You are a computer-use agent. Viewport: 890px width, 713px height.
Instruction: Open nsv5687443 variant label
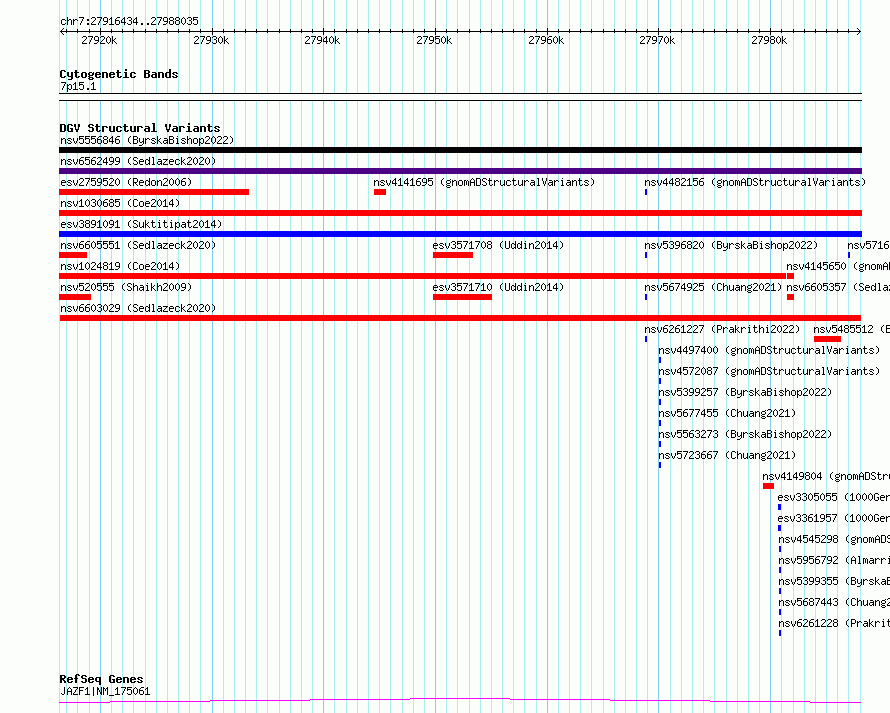tap(834, 602)
